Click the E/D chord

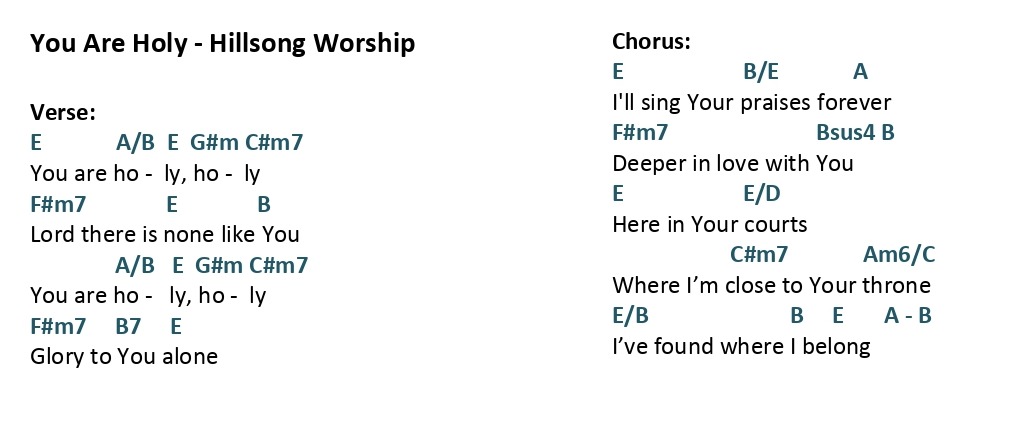(761, 193)
